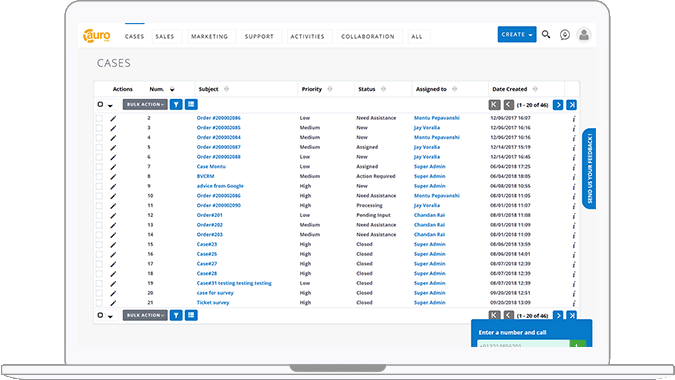Screen dimensions: 675x380
Task: Open the chat notifications icon
Action: [x=565, y=35]
